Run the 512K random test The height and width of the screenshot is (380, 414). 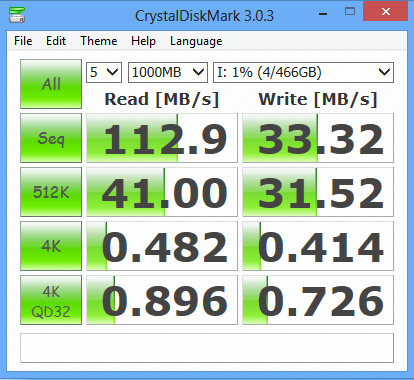pyautogui.click(x=51, y=192)
